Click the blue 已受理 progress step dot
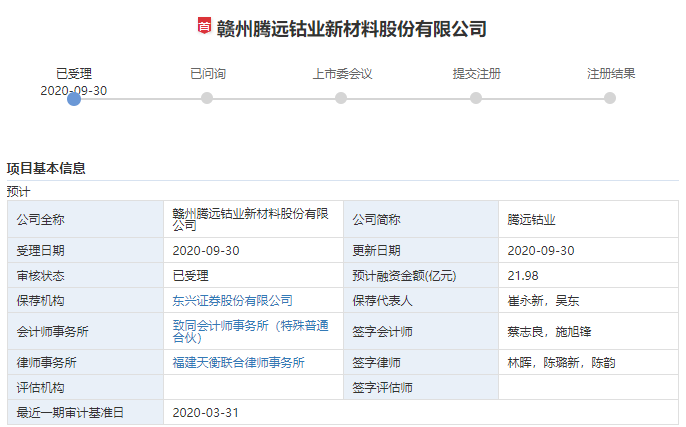Viewport: 686px width, 427px height. pos(74,98)
